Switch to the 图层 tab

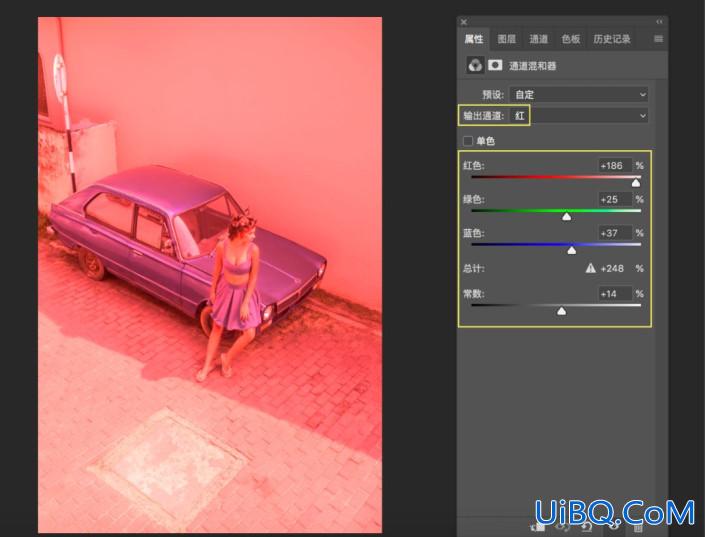coord(506,39)
